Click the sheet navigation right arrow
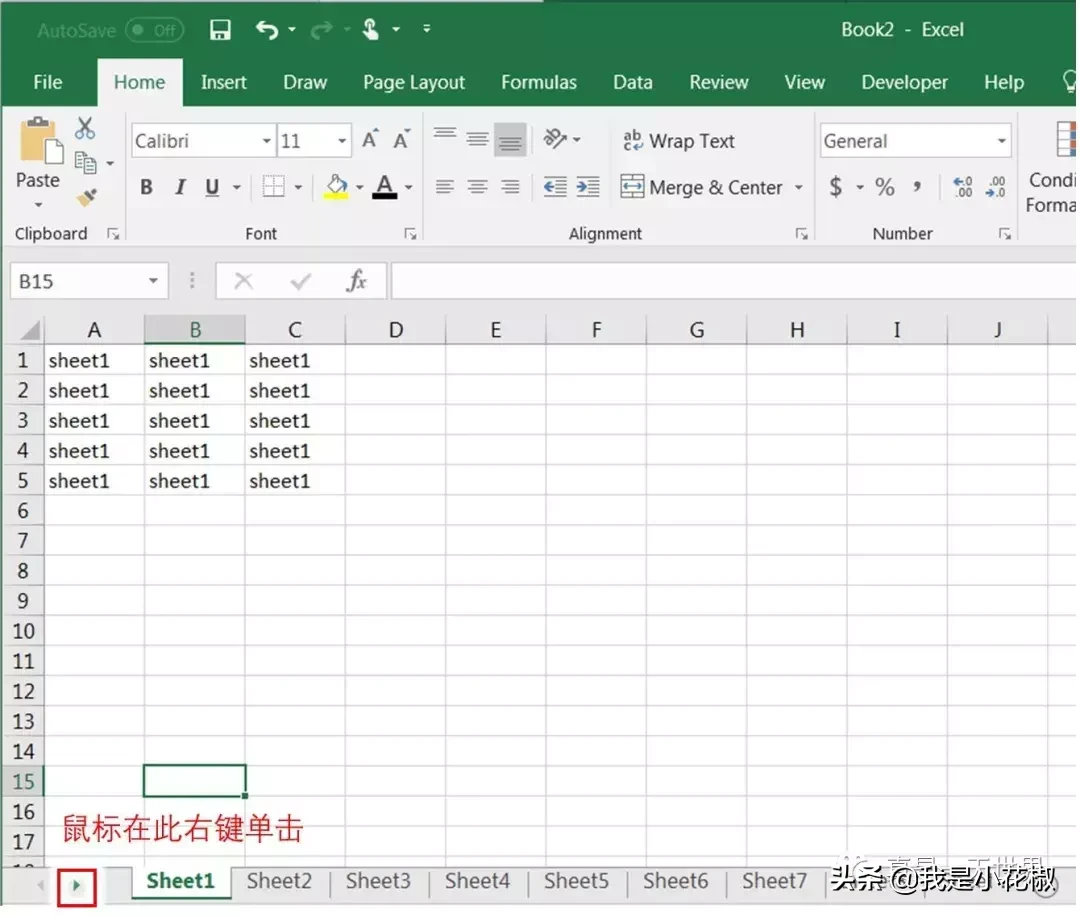1080x917 pixels. (x=76, y=885)
